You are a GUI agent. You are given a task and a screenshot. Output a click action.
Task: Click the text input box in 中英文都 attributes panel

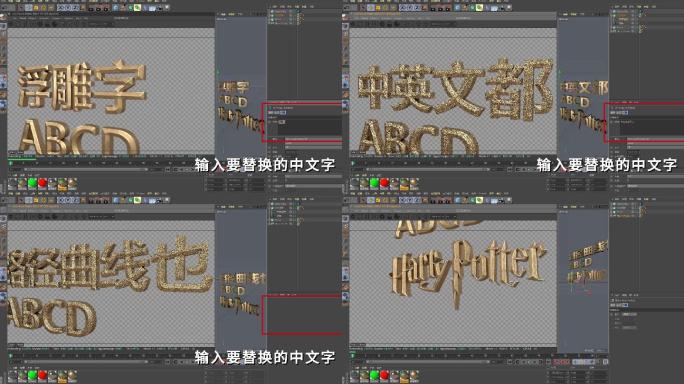[x=652, y=127]
